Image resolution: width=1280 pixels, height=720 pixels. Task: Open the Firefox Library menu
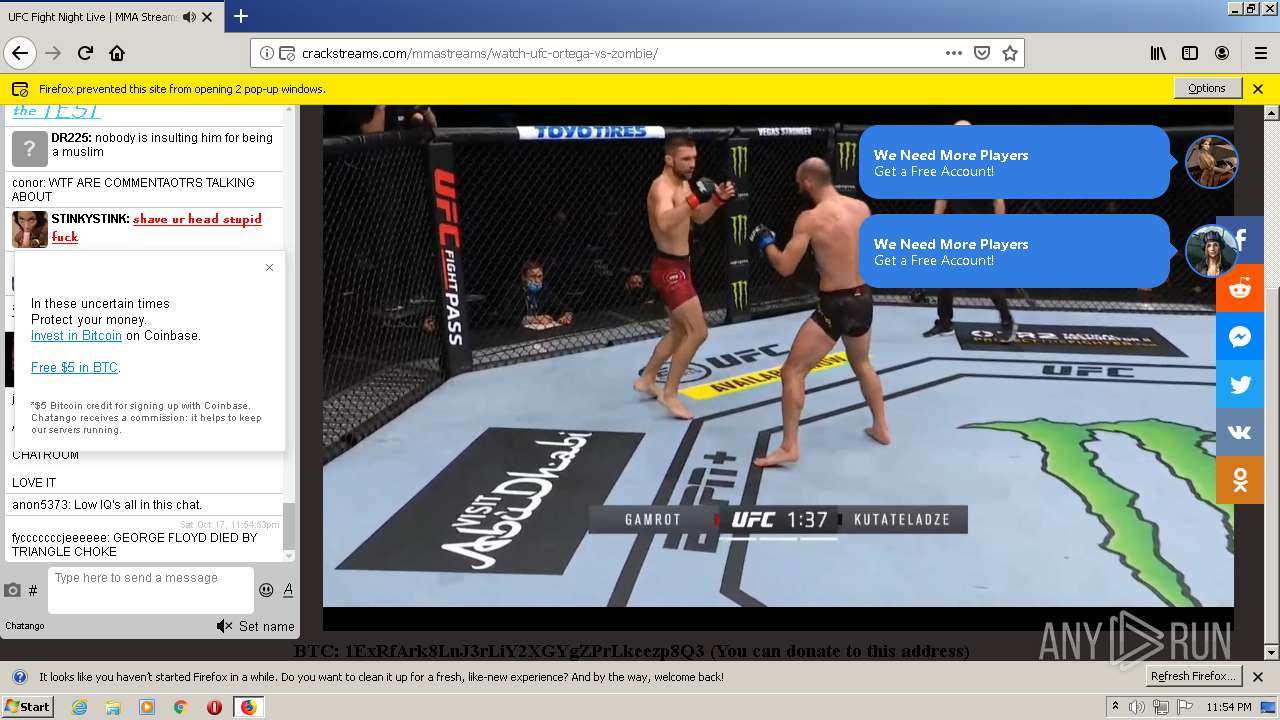(x=1158, y=53)
